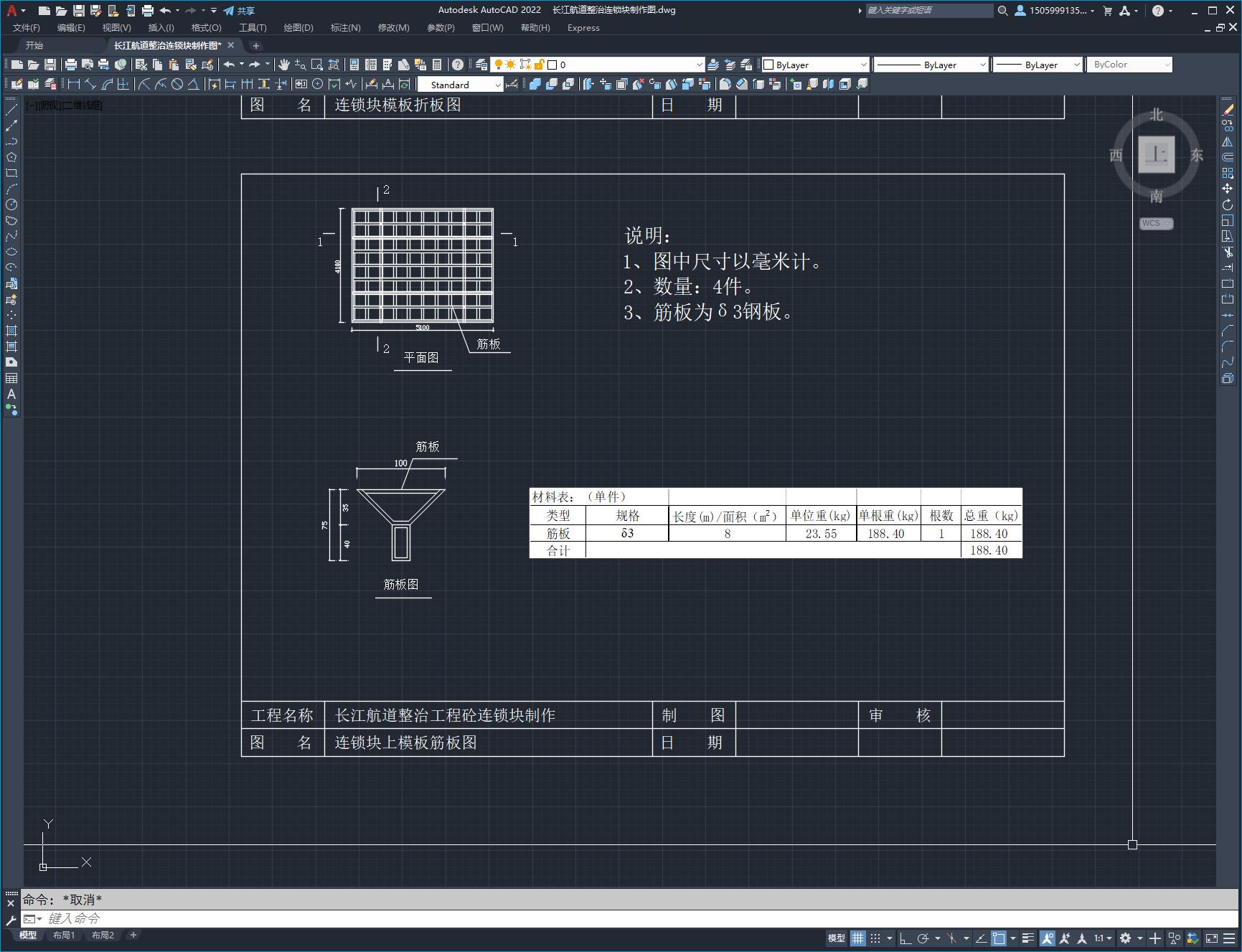Switch to the 开始 tab
This screenshot has height=952, width=1242.
[34, 45]
